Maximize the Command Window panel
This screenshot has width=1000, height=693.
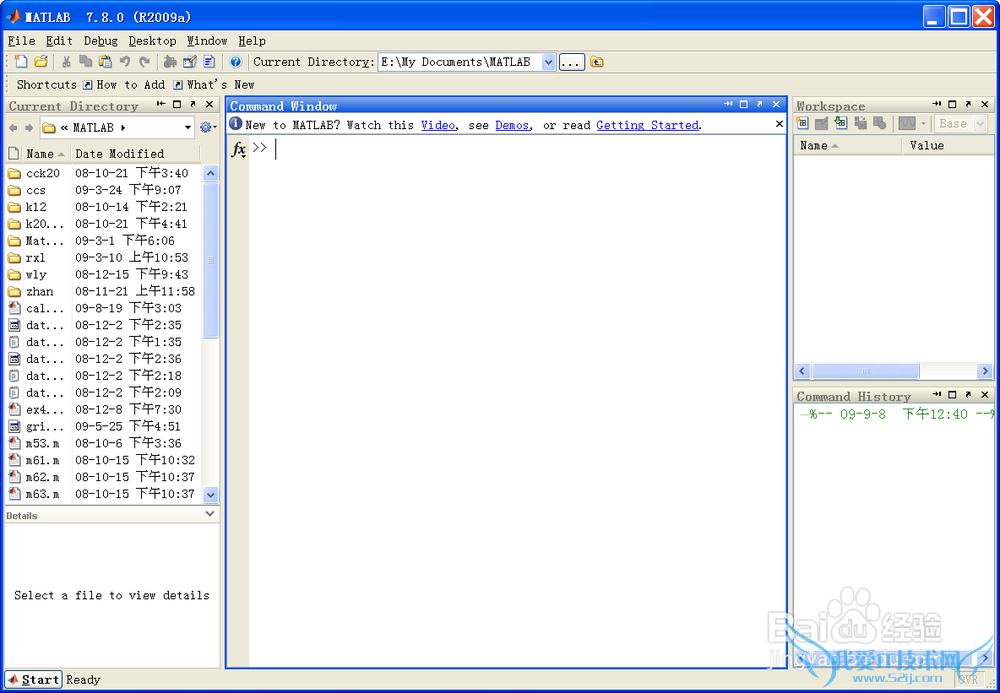(743, 105)
